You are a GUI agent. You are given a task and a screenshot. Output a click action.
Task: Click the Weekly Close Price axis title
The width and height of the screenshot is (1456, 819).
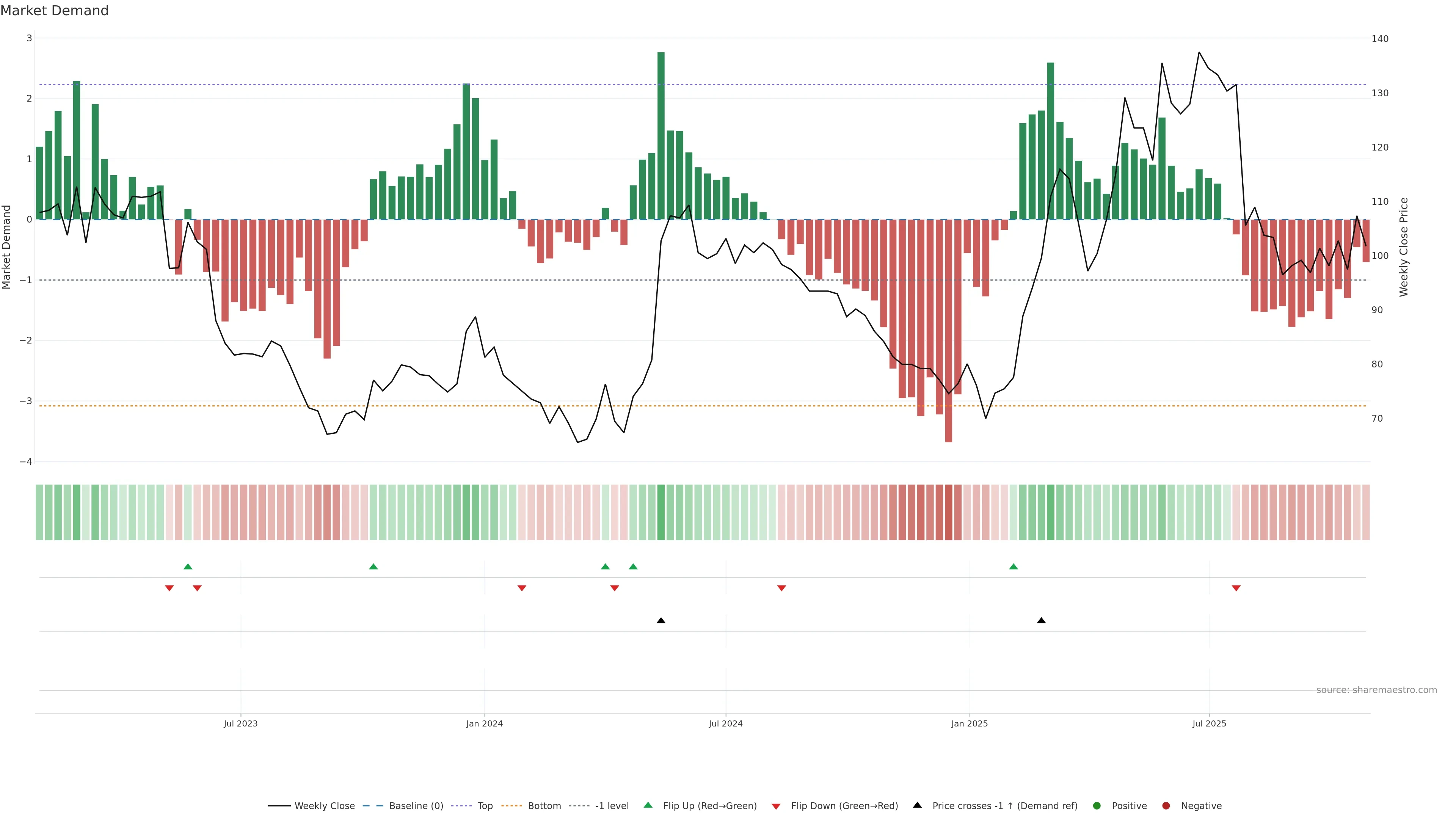click(1404, 247)
